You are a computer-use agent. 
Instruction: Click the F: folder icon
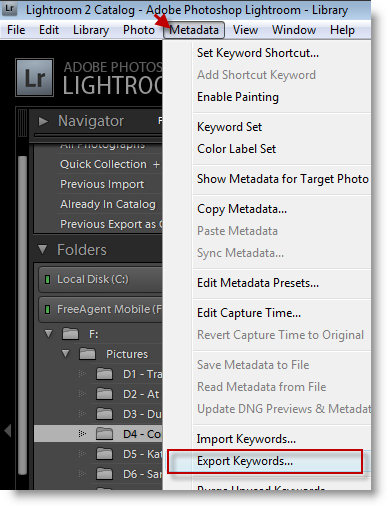[70, 333]
